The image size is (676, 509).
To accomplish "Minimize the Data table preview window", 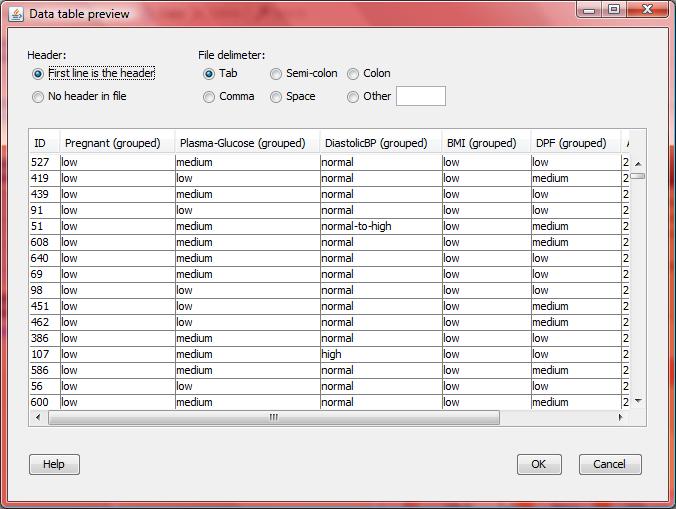I will click(589, 10).
